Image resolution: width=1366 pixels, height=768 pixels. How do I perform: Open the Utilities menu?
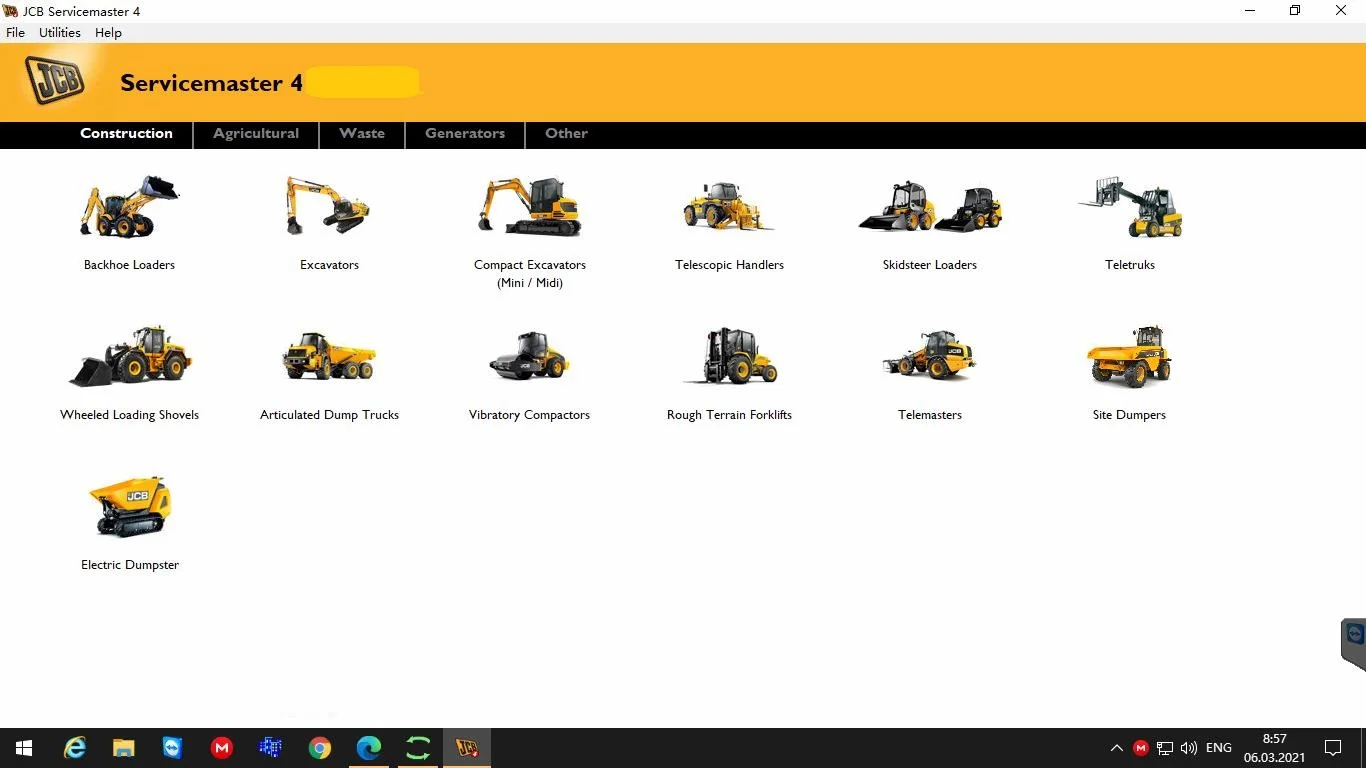point(59,32)
